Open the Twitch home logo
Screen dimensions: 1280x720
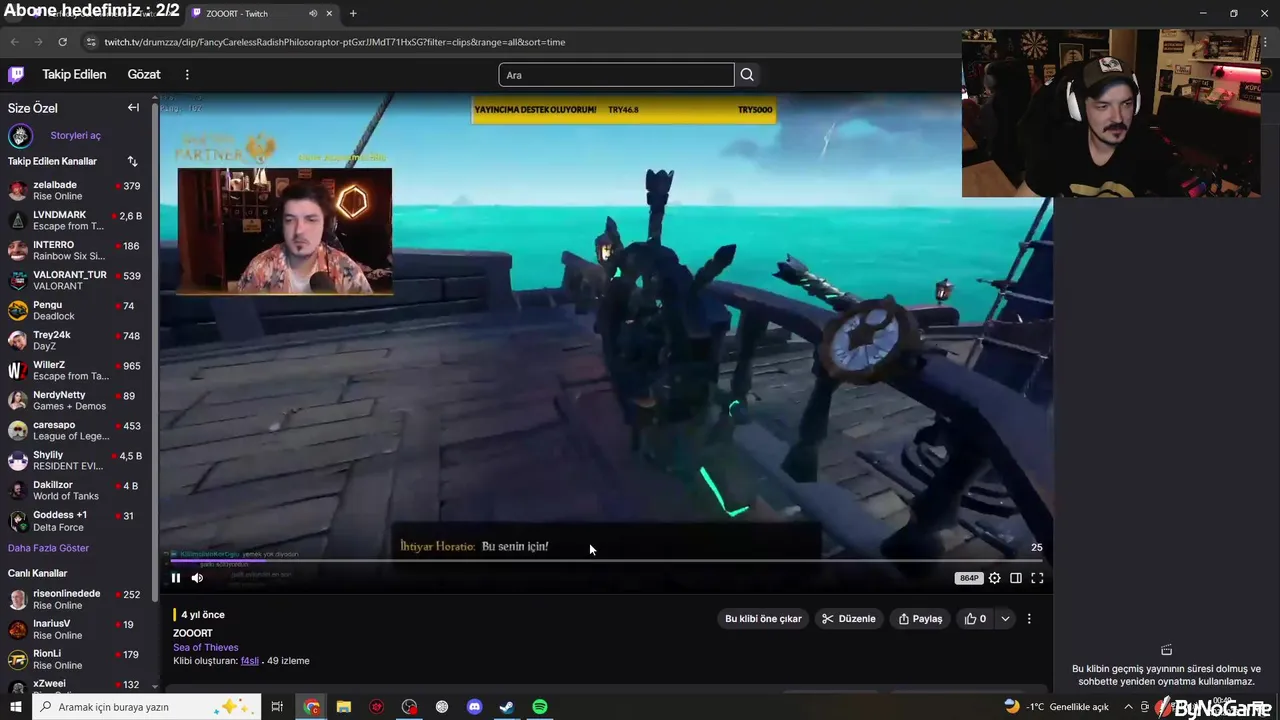point(16,74)
